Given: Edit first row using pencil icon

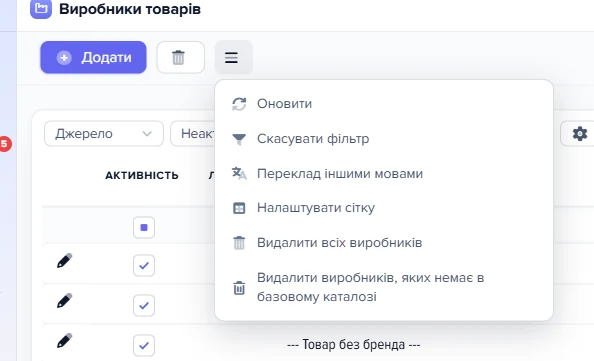Looking at the screenshot, I should 64,261.
